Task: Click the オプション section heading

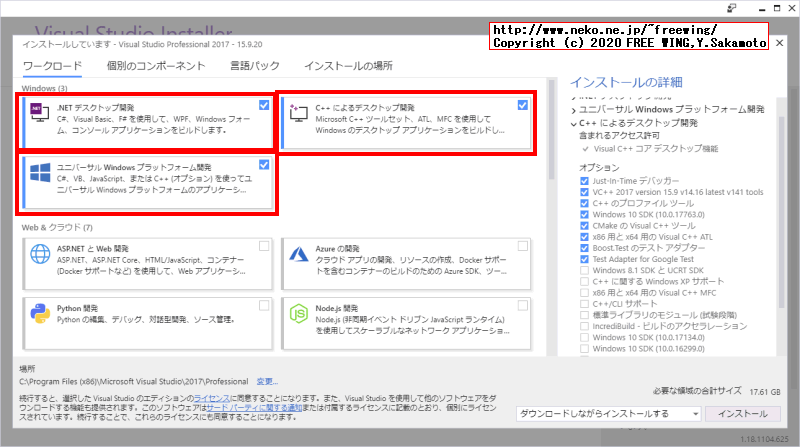Action: coord(599,167)
